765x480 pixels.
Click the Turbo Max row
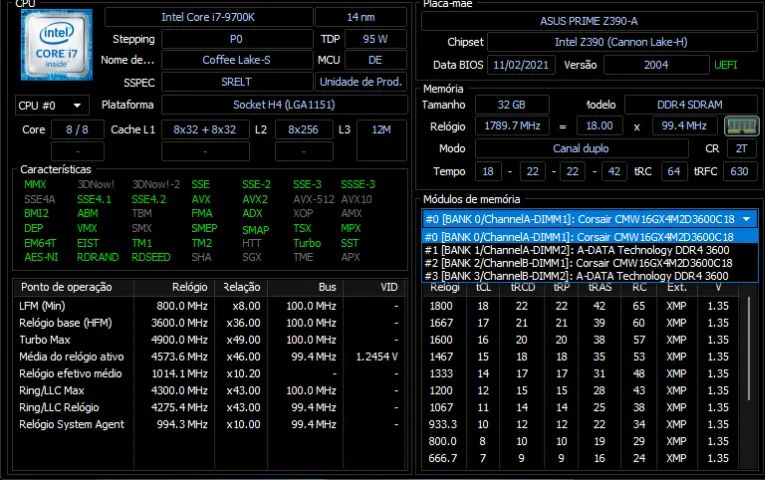point(209,340)
